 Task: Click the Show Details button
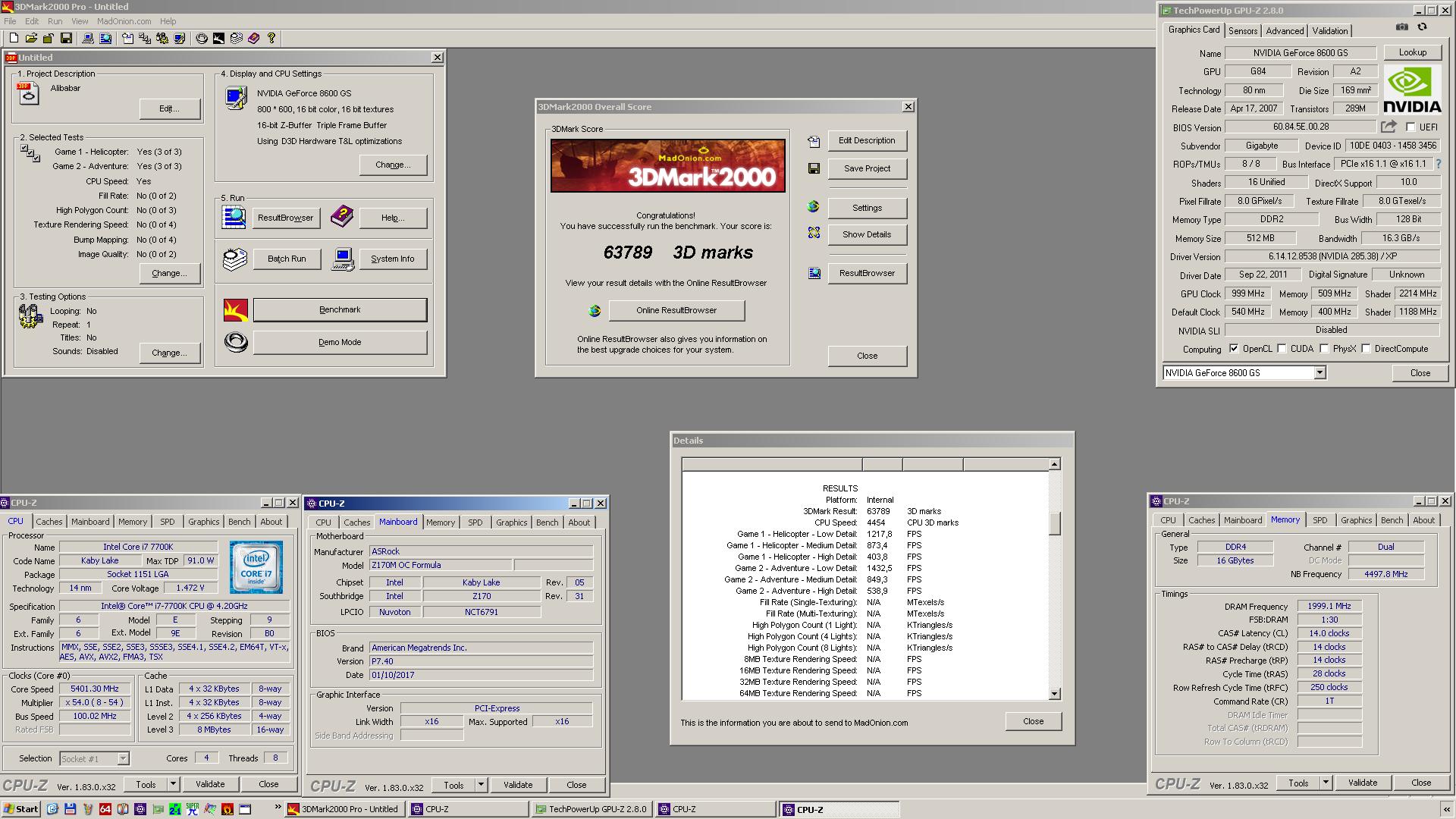coord(867,234)
